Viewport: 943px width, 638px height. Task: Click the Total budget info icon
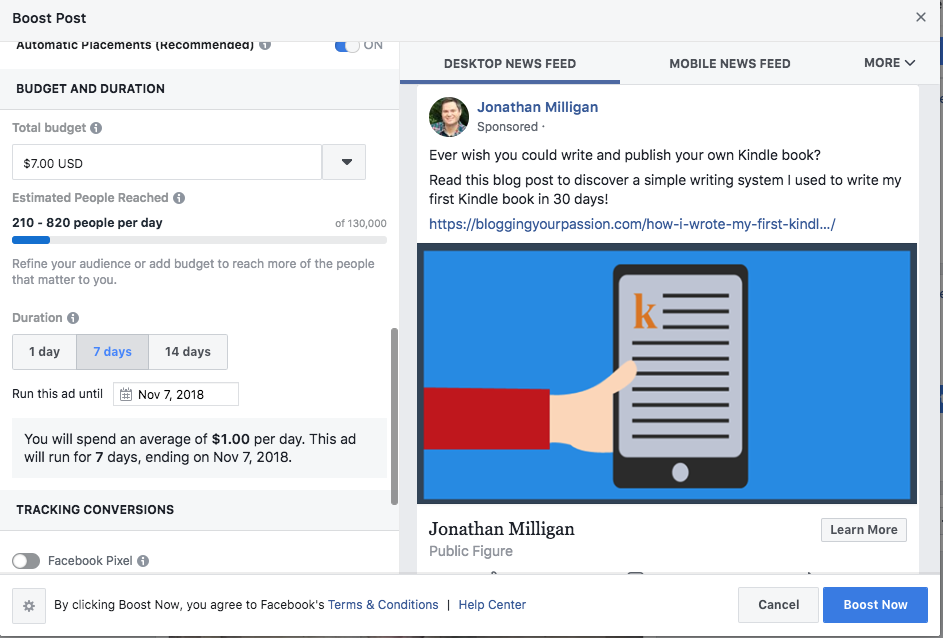click(x=96, y=128)
